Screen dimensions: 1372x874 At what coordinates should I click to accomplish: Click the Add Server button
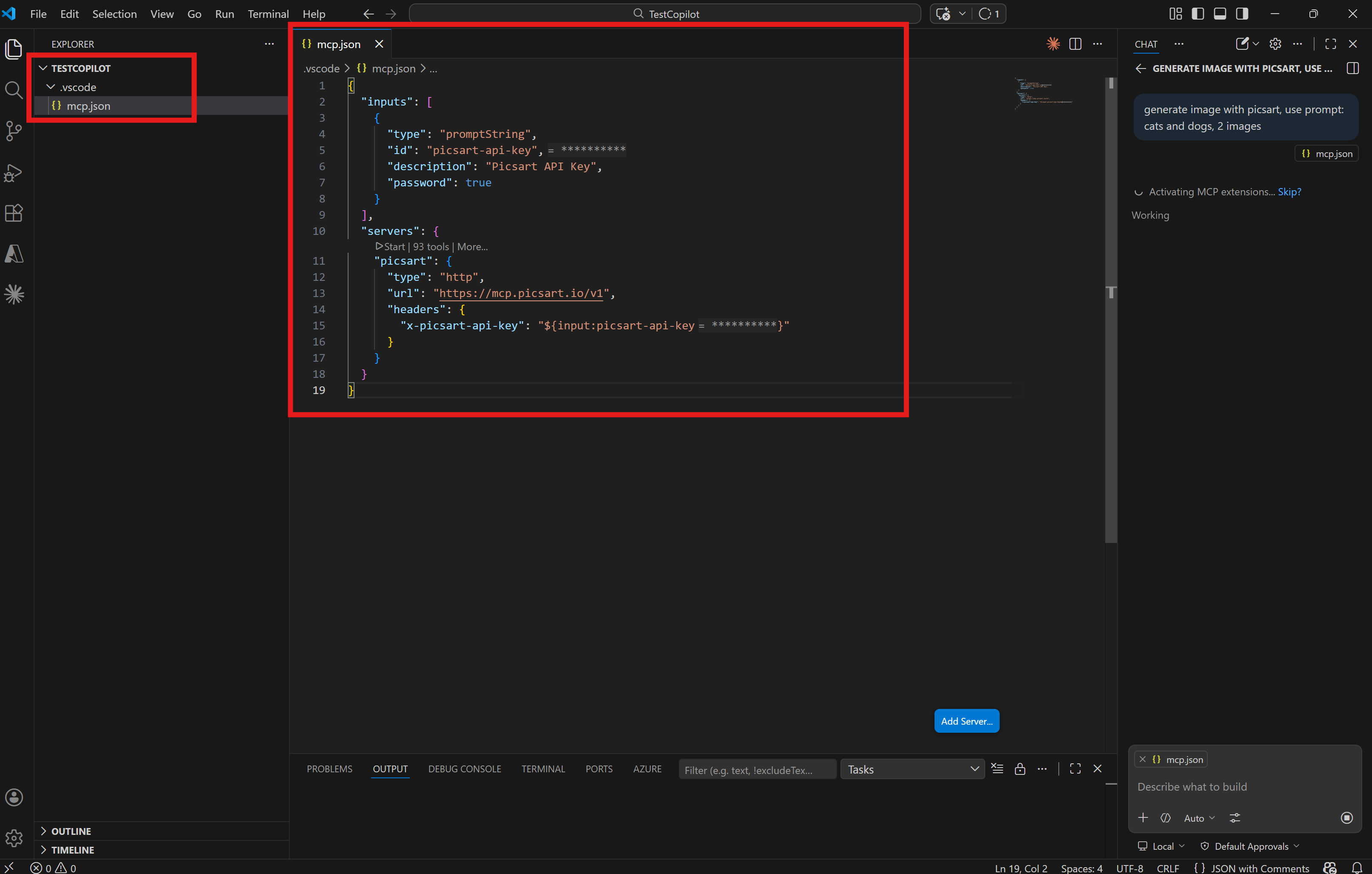point(966,721)
